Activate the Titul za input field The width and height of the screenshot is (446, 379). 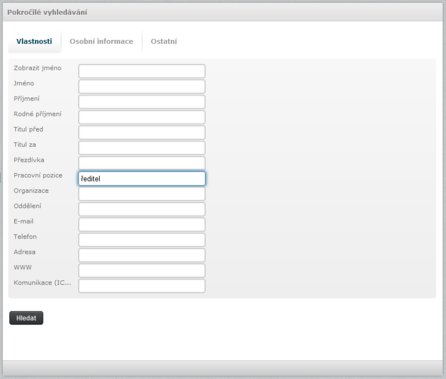[142, 148]
